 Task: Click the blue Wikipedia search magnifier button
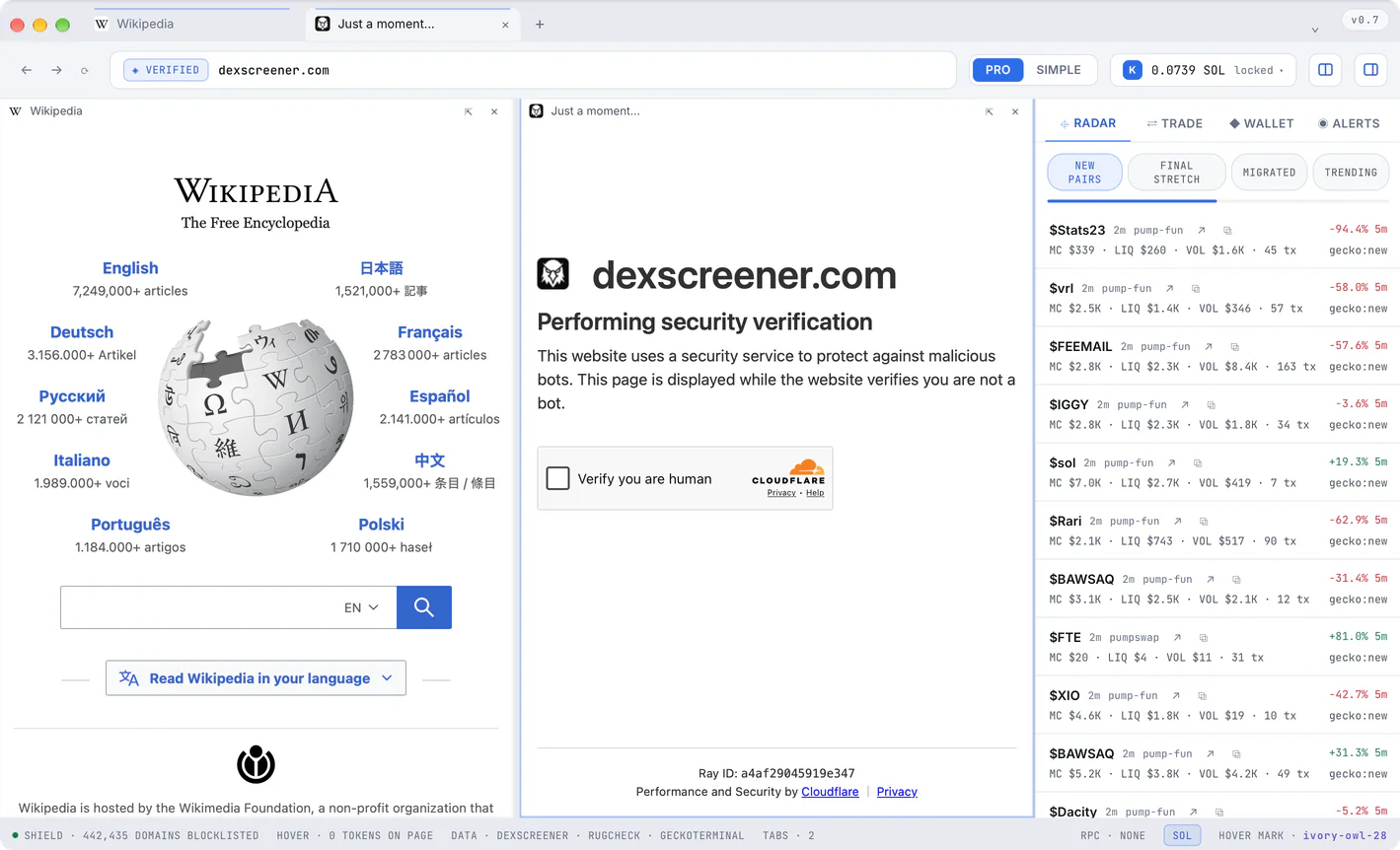point(424,607)
